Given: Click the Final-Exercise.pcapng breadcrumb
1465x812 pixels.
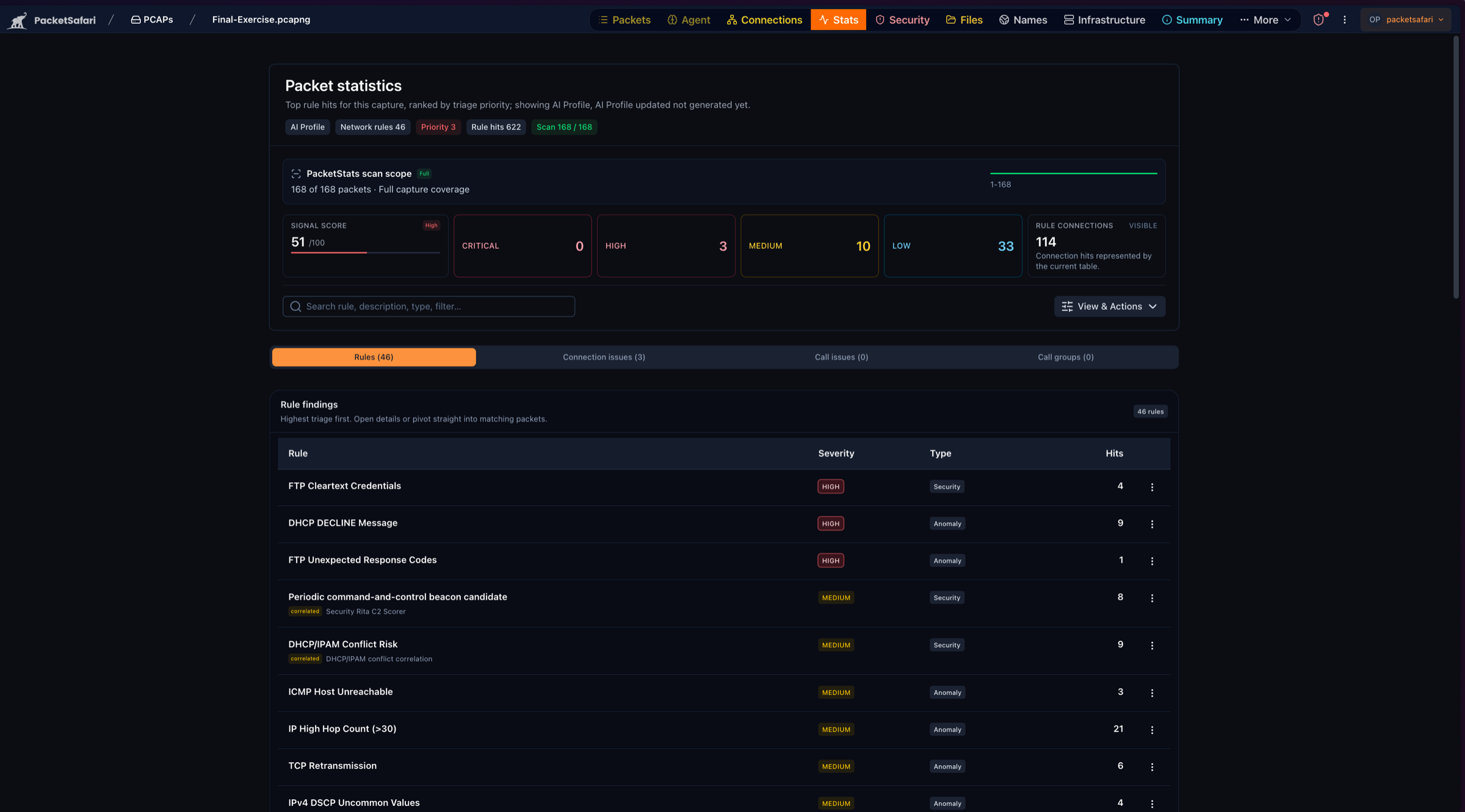Looking at the screenshot, I should [261, 20].
